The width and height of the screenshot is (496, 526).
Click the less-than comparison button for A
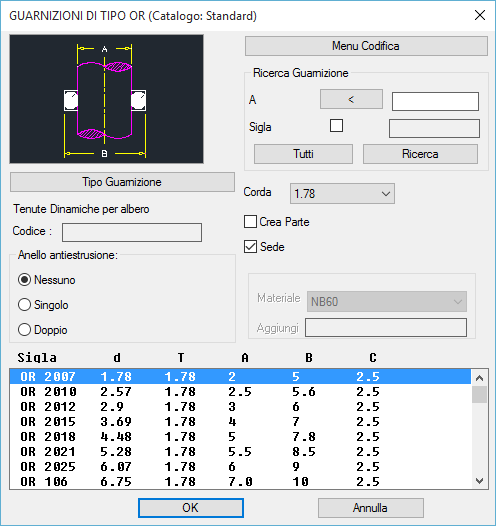click(351, 99)
